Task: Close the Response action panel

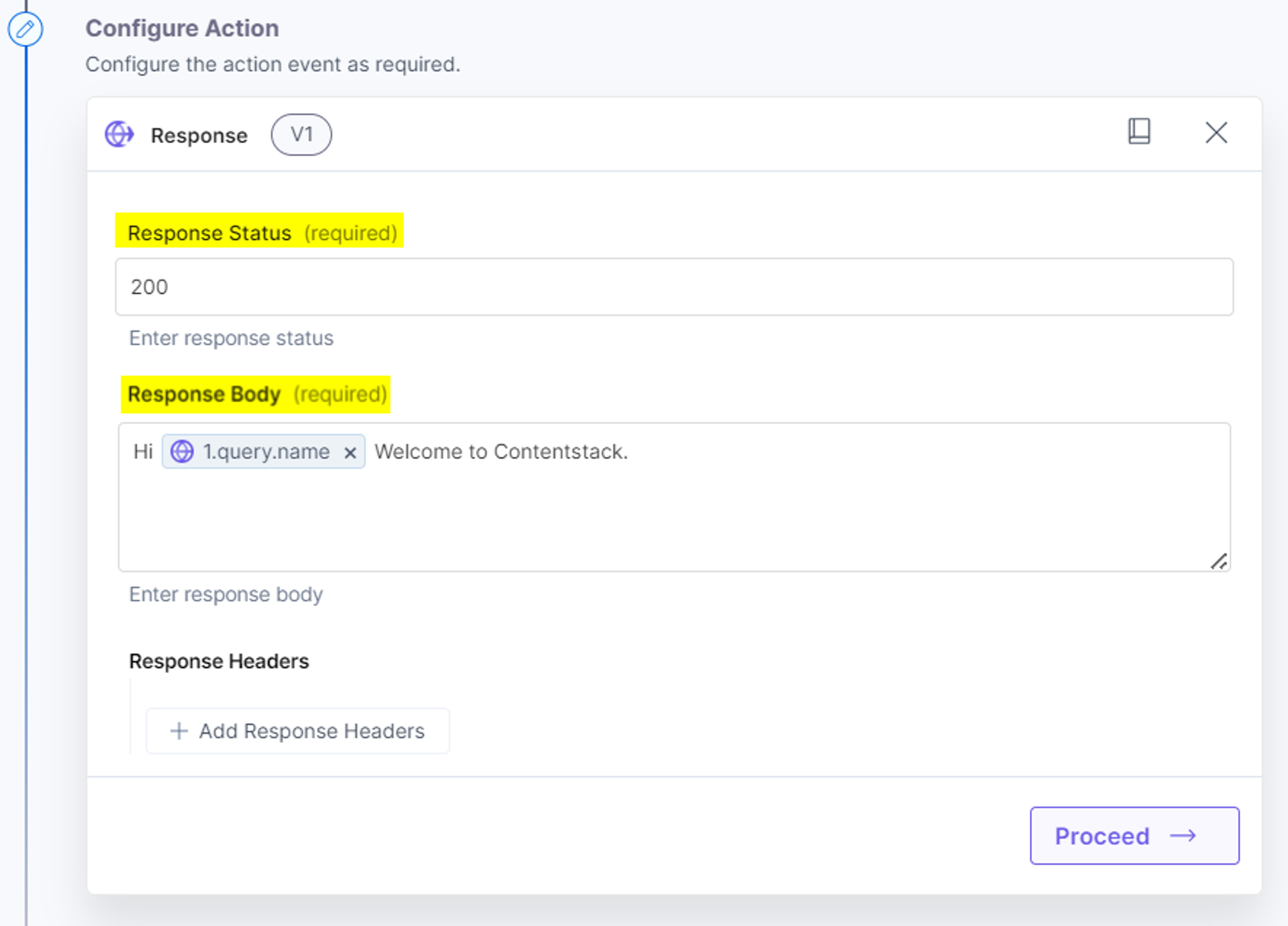Action: pyautogui.click(x=1216, y=133)
